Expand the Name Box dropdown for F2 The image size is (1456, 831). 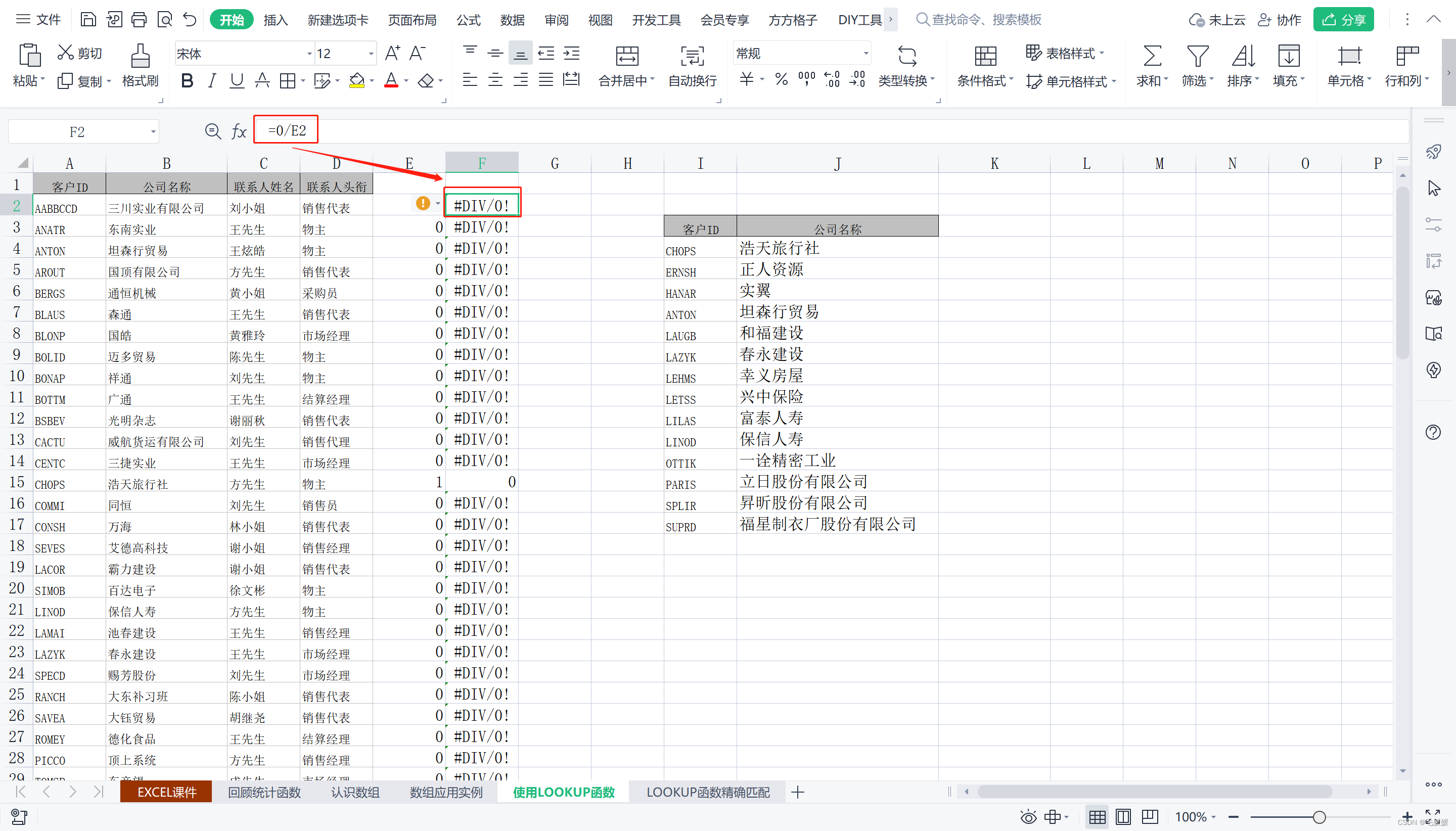click(153, 132)
